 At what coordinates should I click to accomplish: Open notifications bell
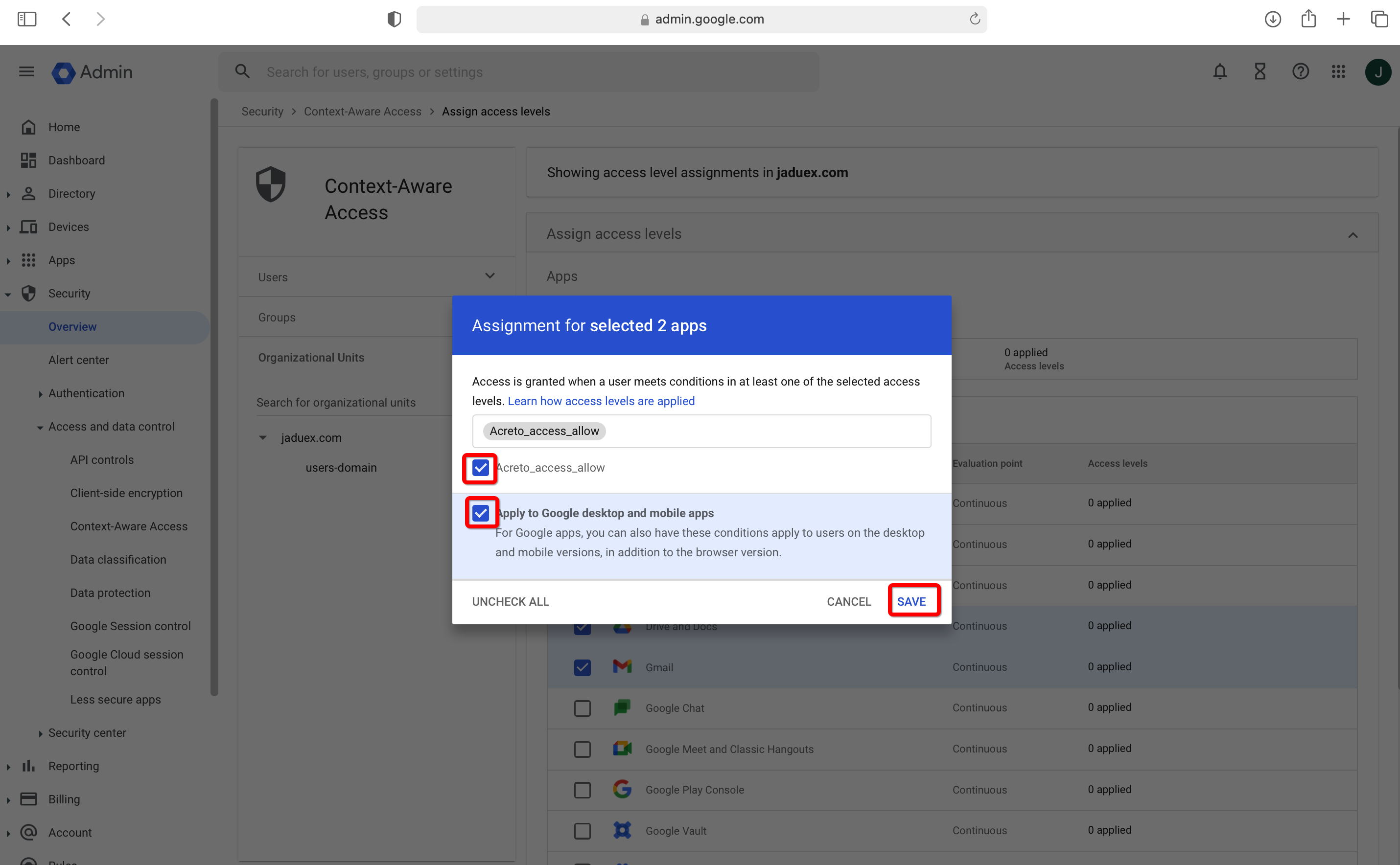pyautogui.click(x=1220, y=71)
